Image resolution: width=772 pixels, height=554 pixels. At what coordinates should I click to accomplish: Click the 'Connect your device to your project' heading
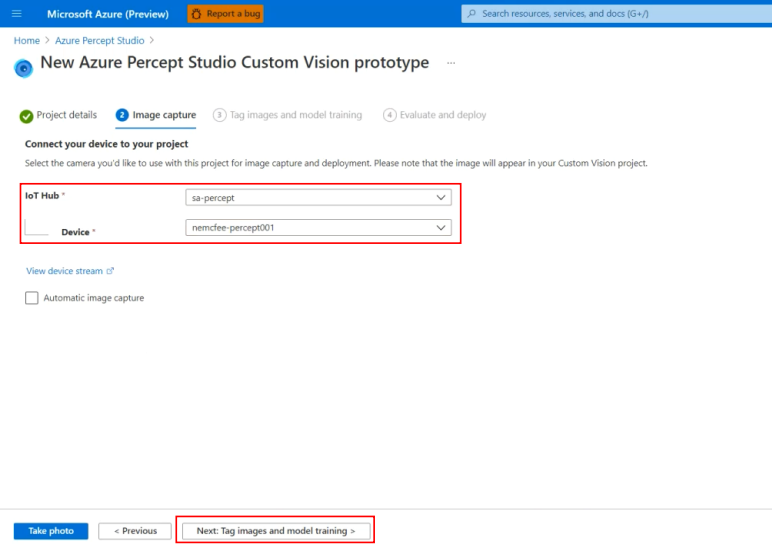pyautogui.click(x=106, y=144)
